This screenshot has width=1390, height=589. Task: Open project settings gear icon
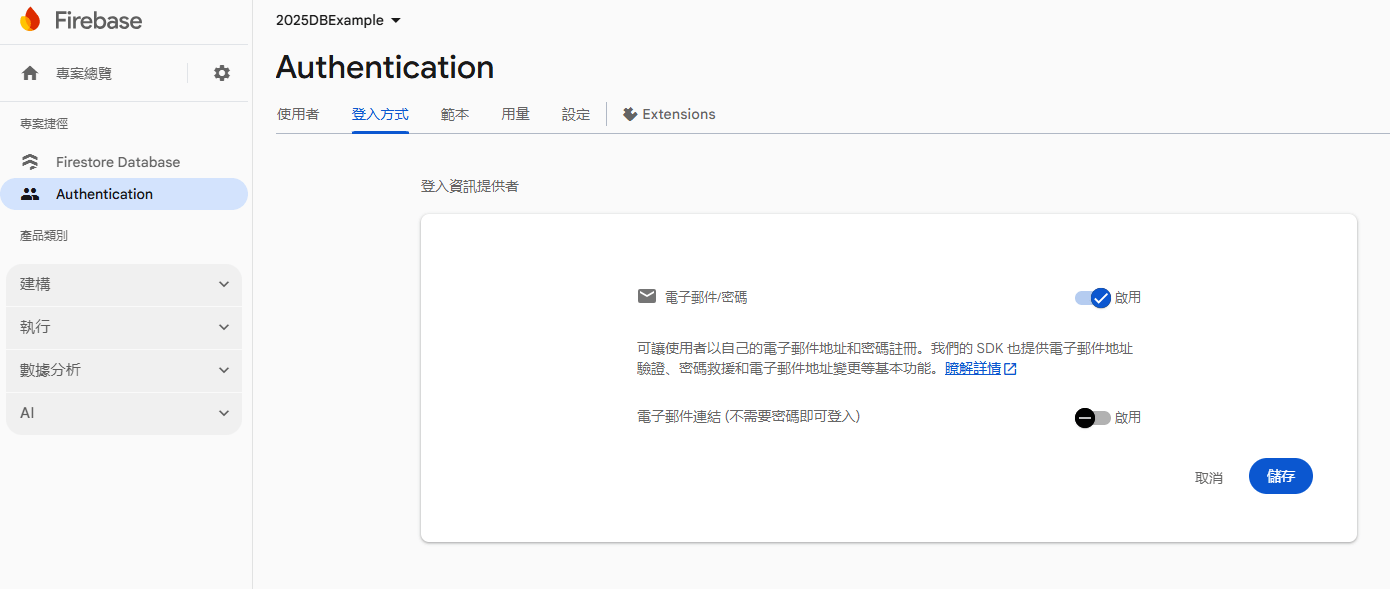tap(222, 73)
